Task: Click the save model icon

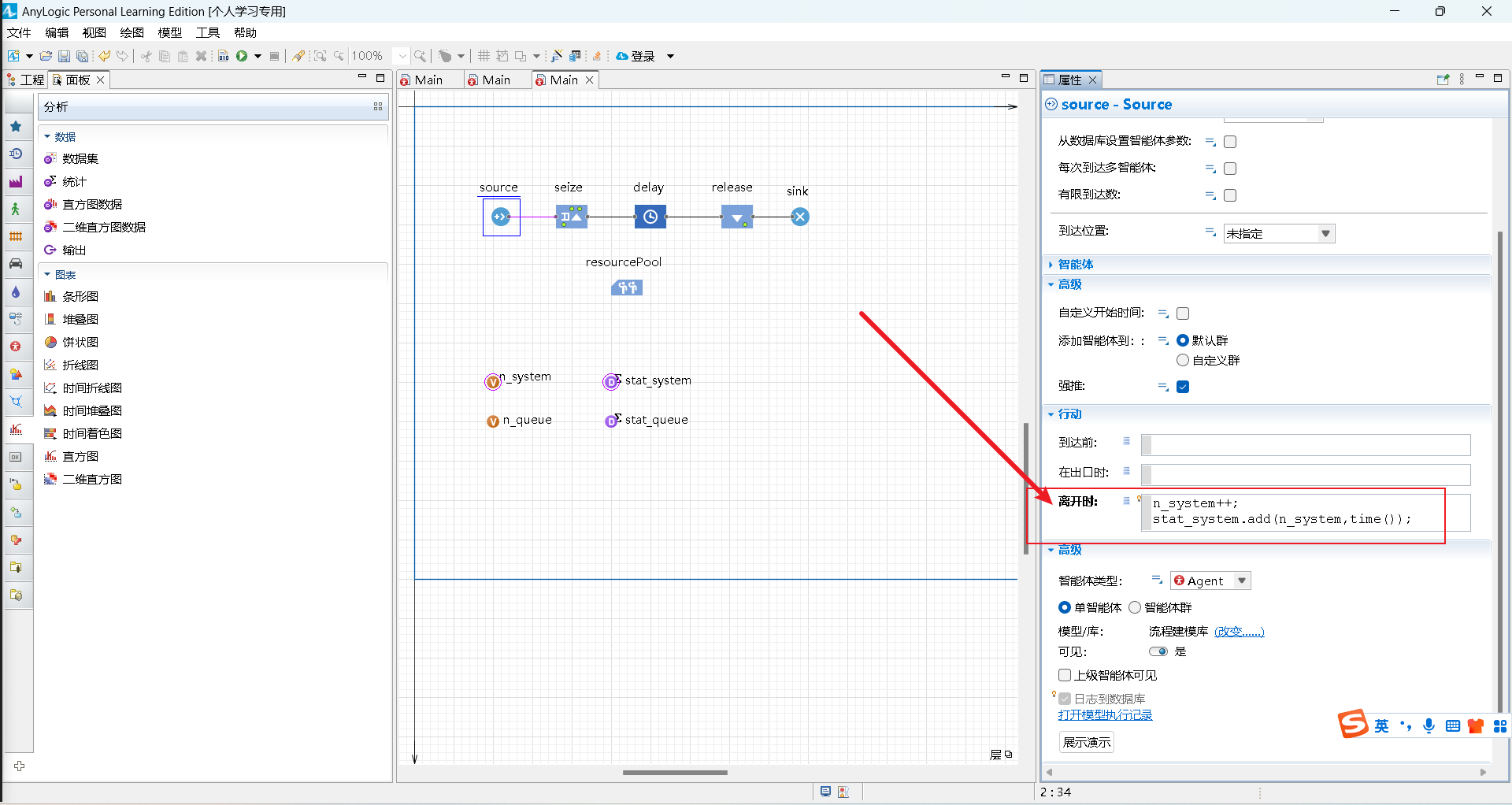Action: pyautogui.click(x=65, y=56)
